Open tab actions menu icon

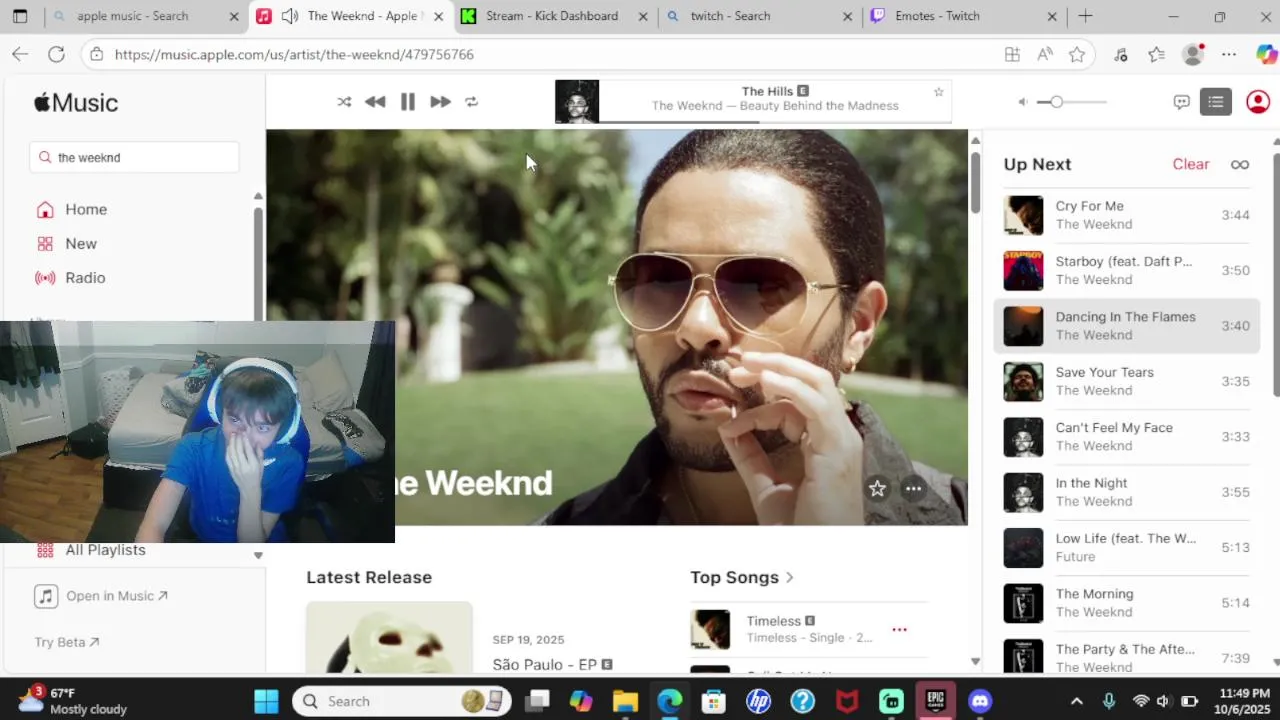20,16
